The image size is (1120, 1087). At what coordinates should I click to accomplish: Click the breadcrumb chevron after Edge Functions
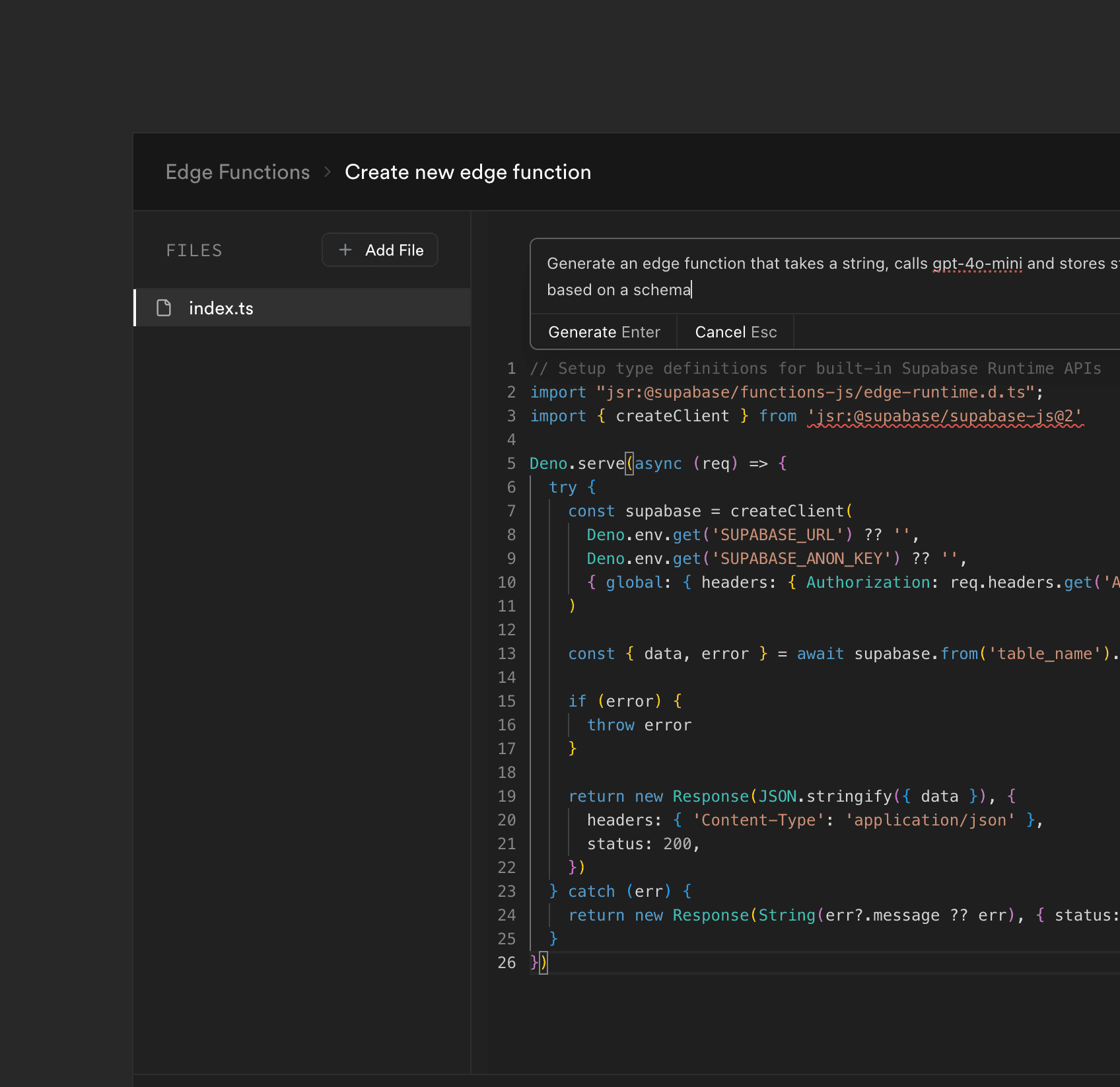point(328,172)
